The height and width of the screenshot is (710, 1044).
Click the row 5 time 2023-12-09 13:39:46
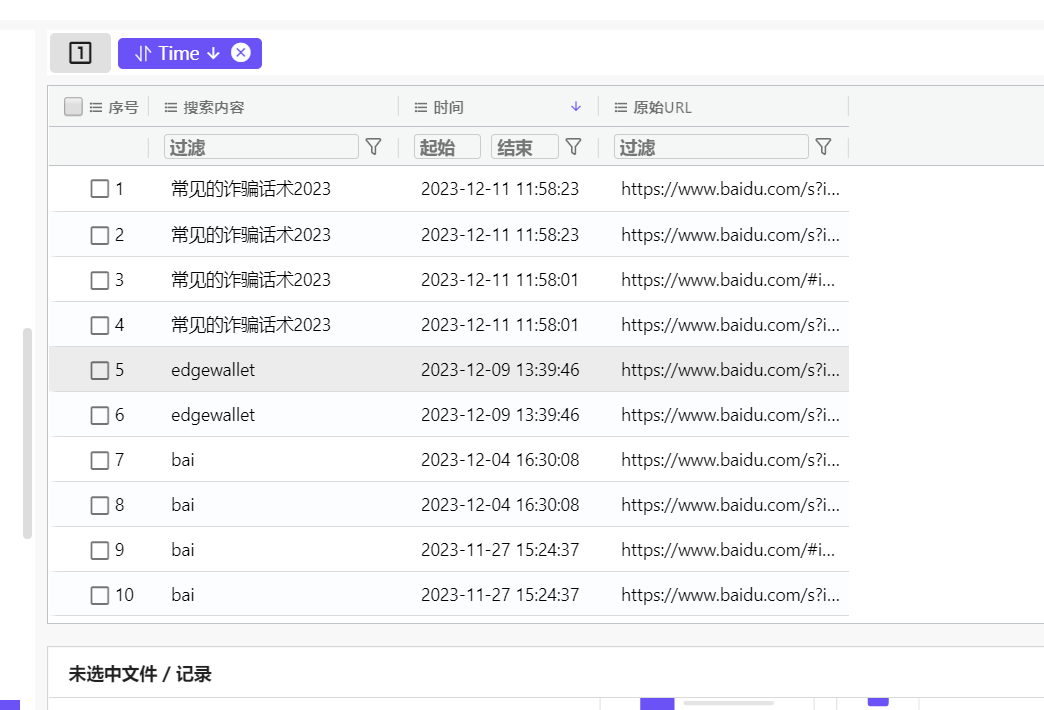[500, 370]
